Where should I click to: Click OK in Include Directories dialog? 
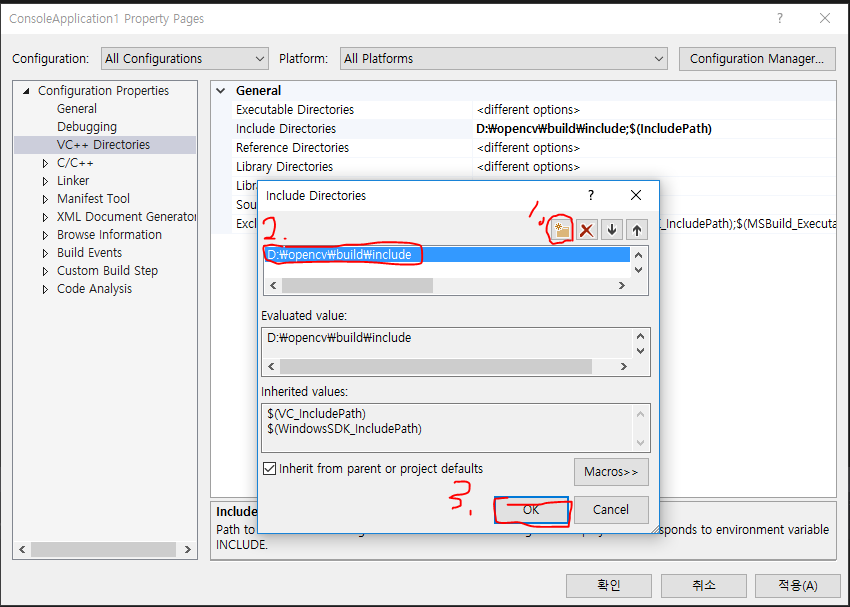(x=531, y=510)
